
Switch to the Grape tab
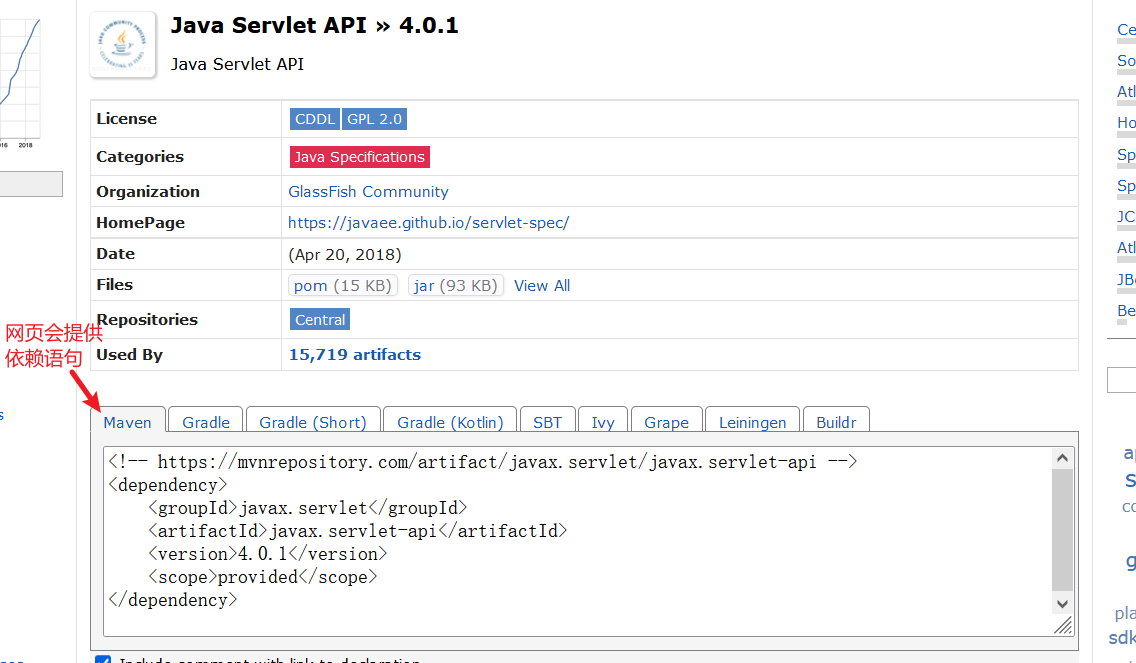pyautogui.click(x=667, y=422)
